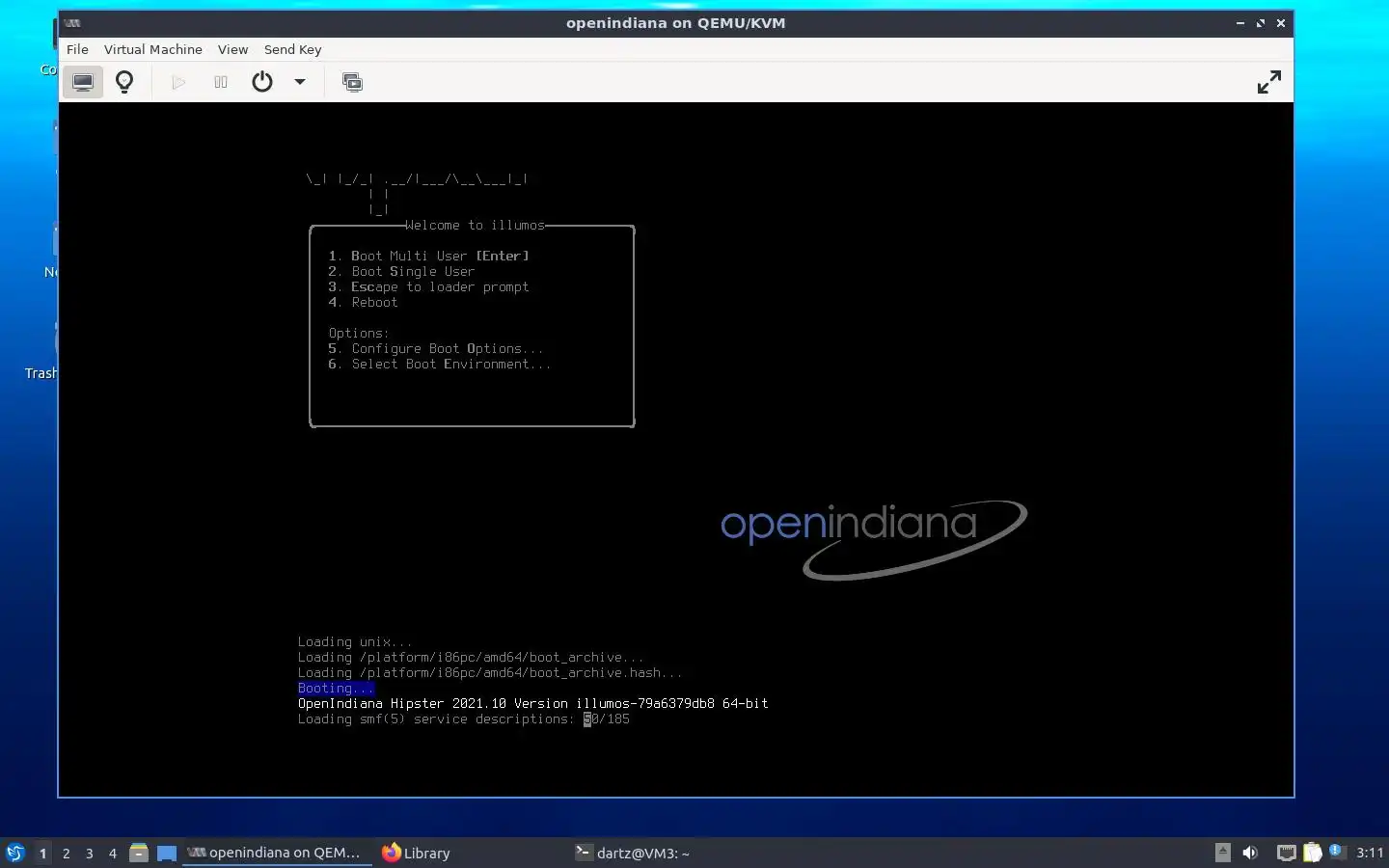Open the View menu

232,49
